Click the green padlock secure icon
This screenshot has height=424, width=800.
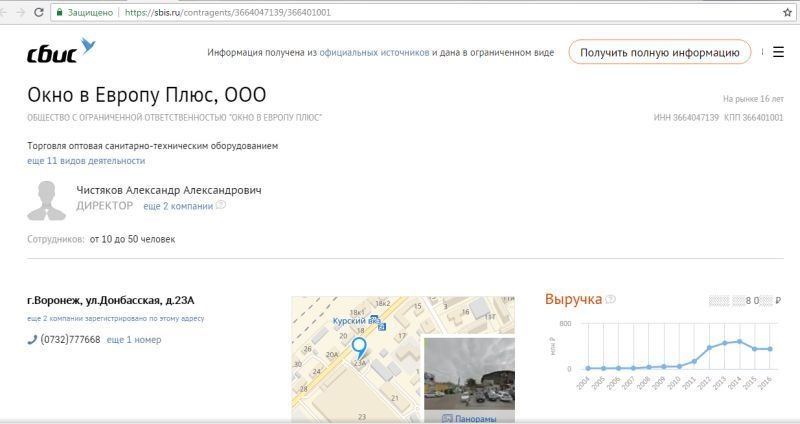(x=59, y=12)
